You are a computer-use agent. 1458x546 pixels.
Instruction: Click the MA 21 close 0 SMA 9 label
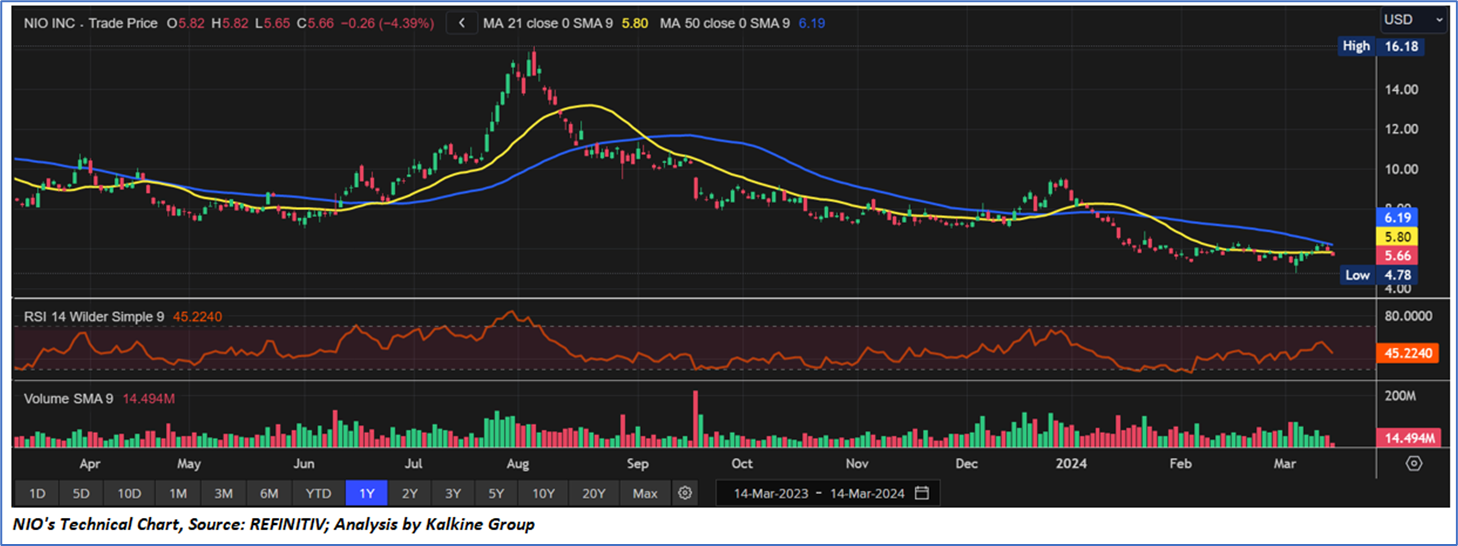click(548, 22)
